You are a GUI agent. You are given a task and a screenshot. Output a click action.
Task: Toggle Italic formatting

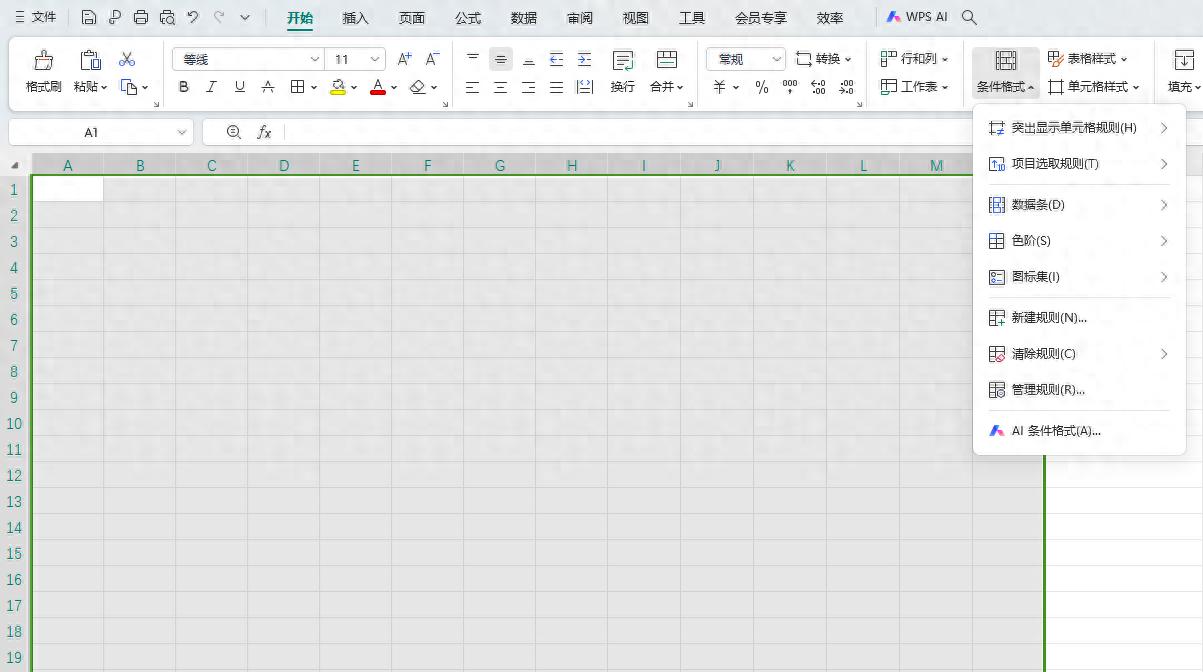pyautogui.click(x=211, y=87)
